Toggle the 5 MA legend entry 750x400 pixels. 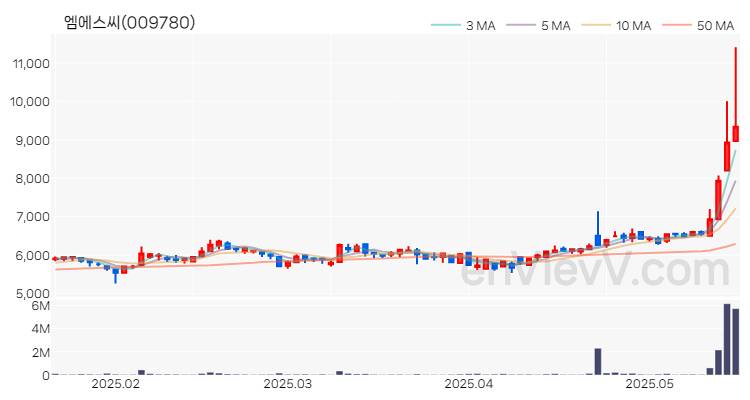click(538, 25)
